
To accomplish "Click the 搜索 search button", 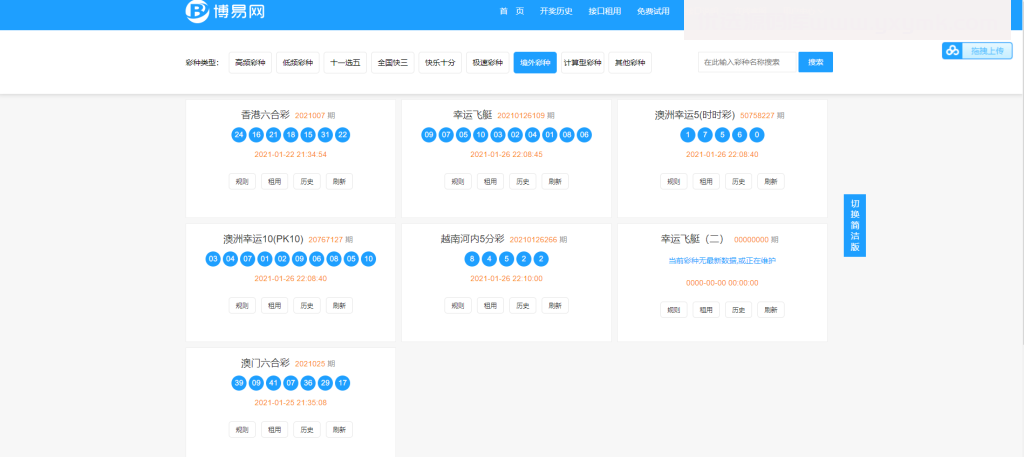I will pyautogui.click(x=815, y=62).
